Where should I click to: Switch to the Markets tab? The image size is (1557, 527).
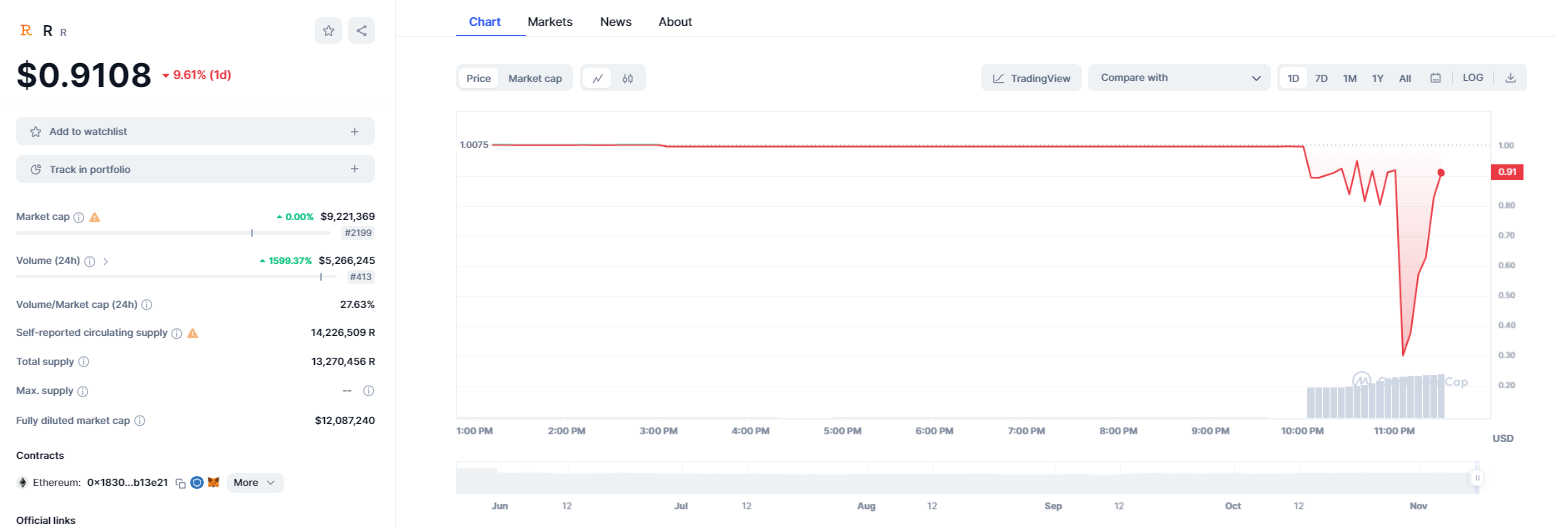click(550, 22)
